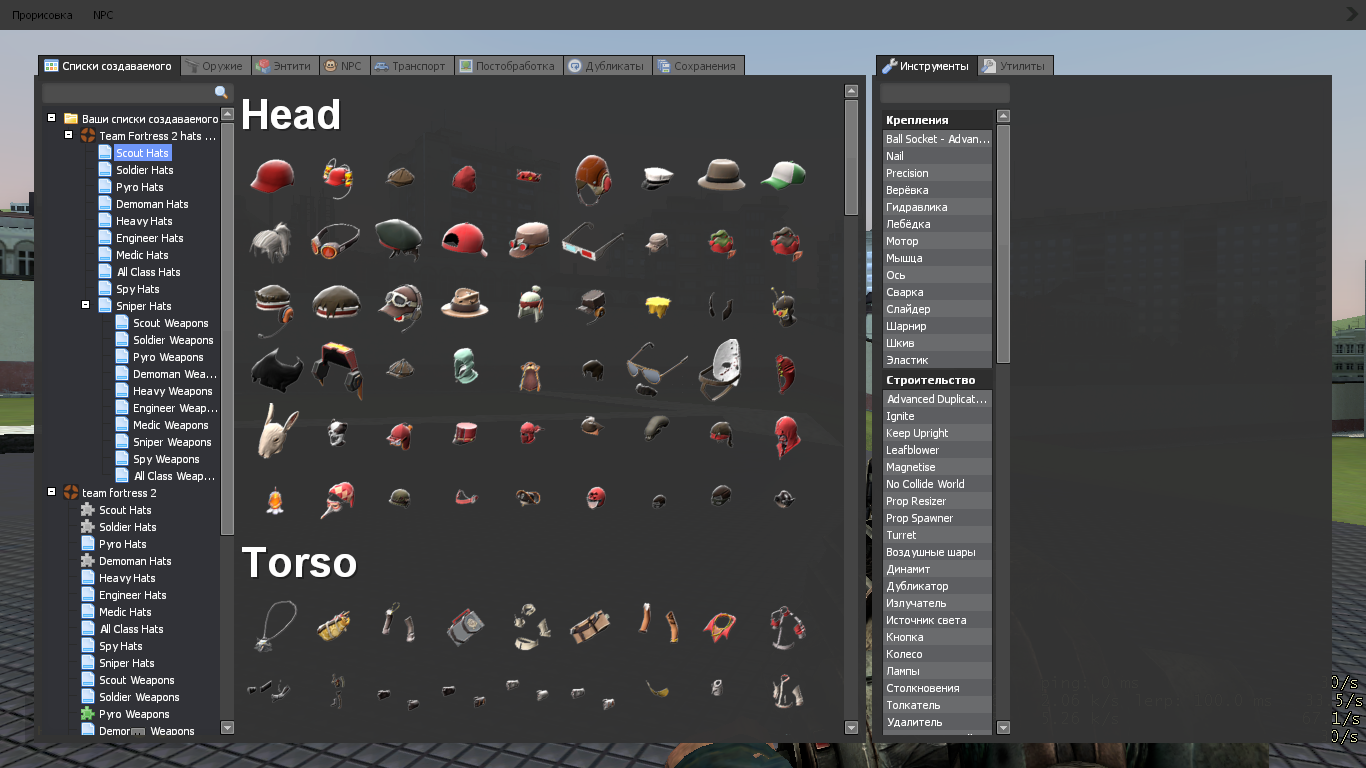Switch to the Сохранения tab
Screen dimensions: 1366x768
tap(696, 66)
